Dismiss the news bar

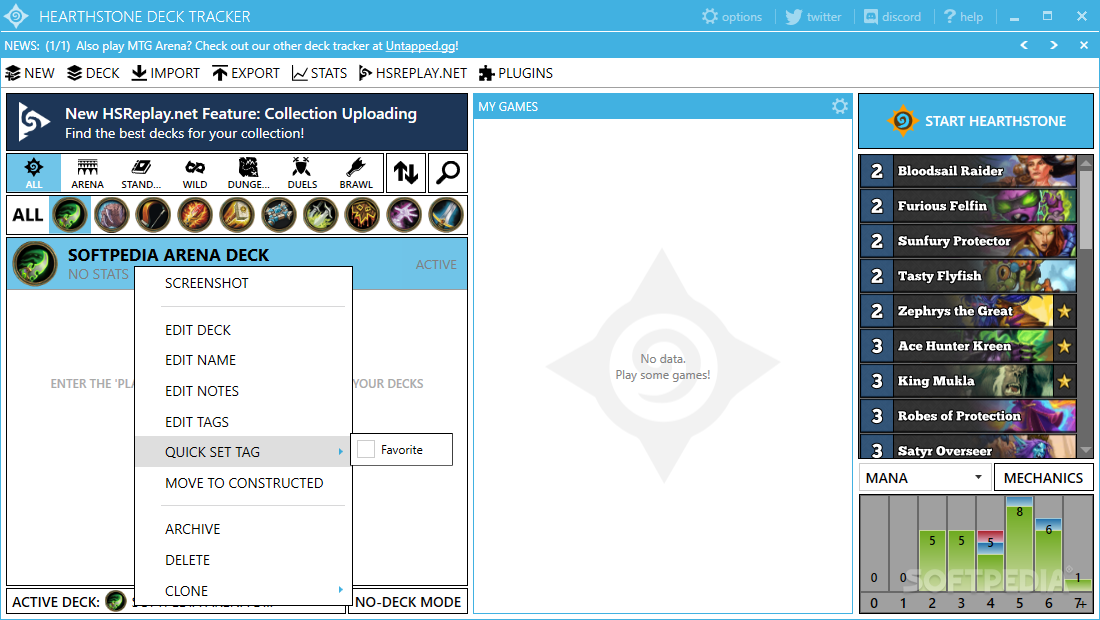(1084, 45)
